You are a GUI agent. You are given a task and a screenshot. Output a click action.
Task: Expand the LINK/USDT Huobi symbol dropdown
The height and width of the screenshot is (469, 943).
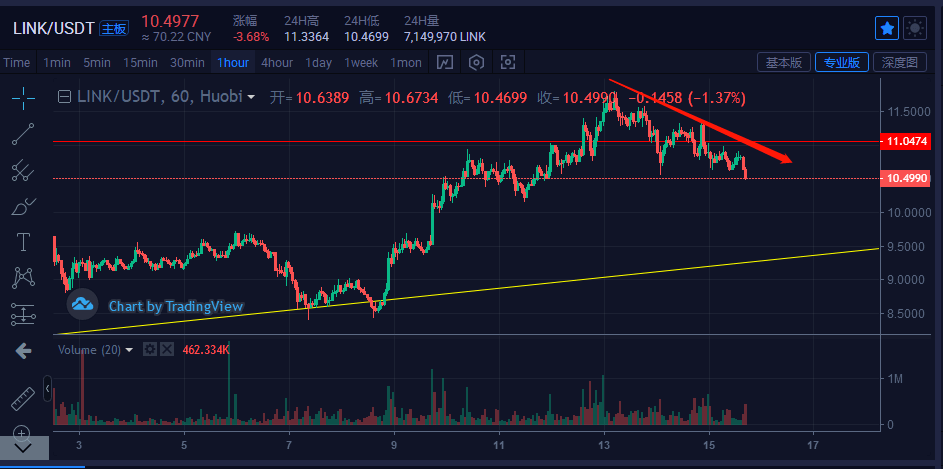point(251,97)
